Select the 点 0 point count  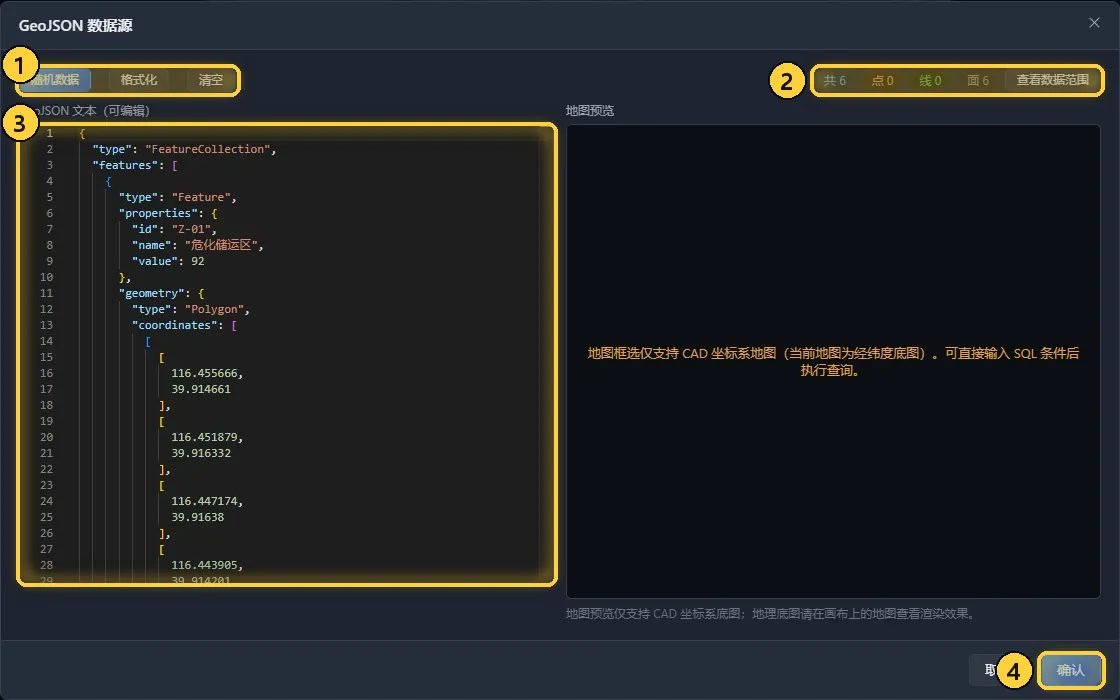pyautogui.click(x=882, y=81)
